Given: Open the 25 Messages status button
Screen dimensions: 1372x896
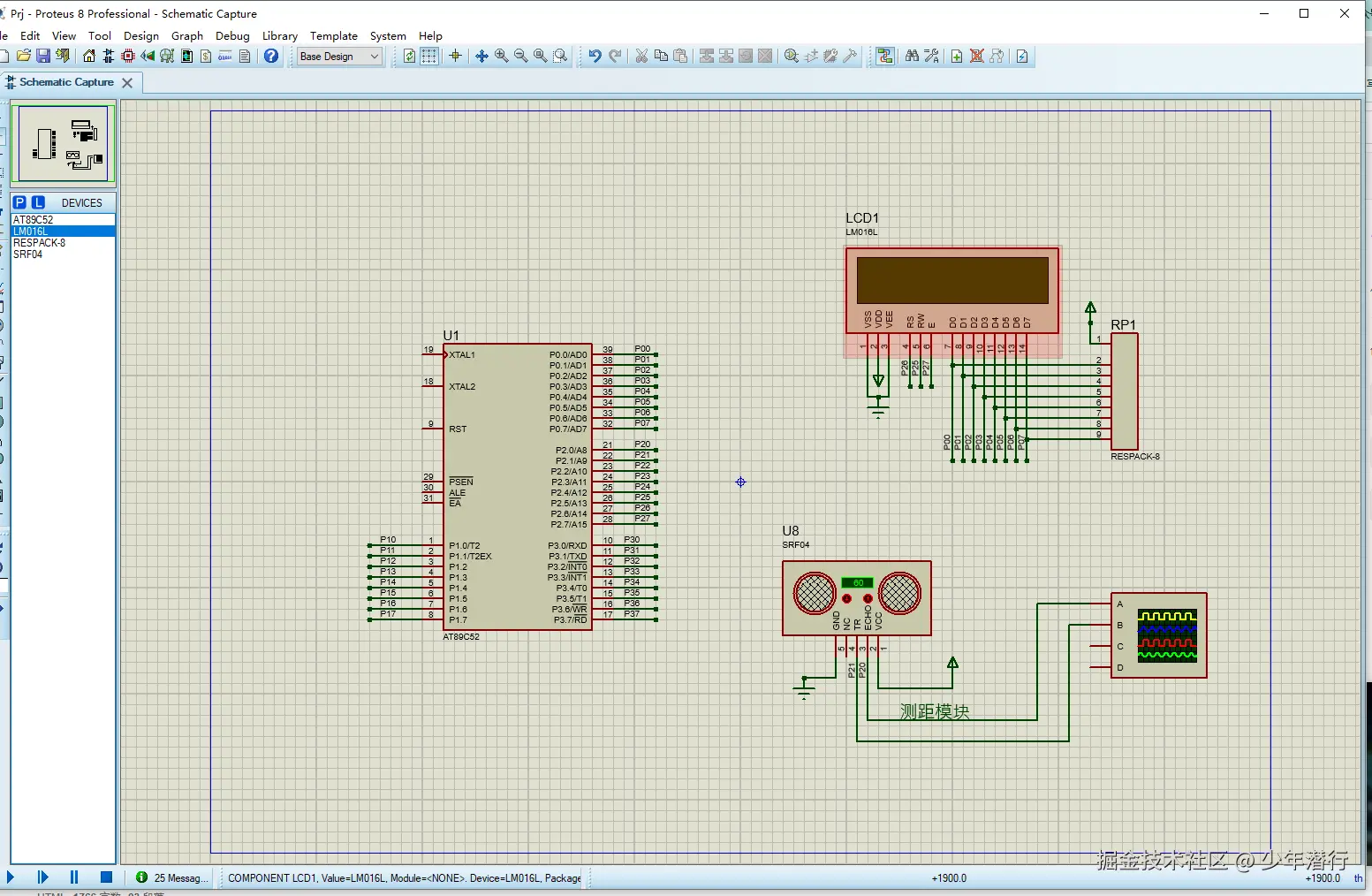Looking at the screenshot, I should pyautogui.click(x=173, y=877).
